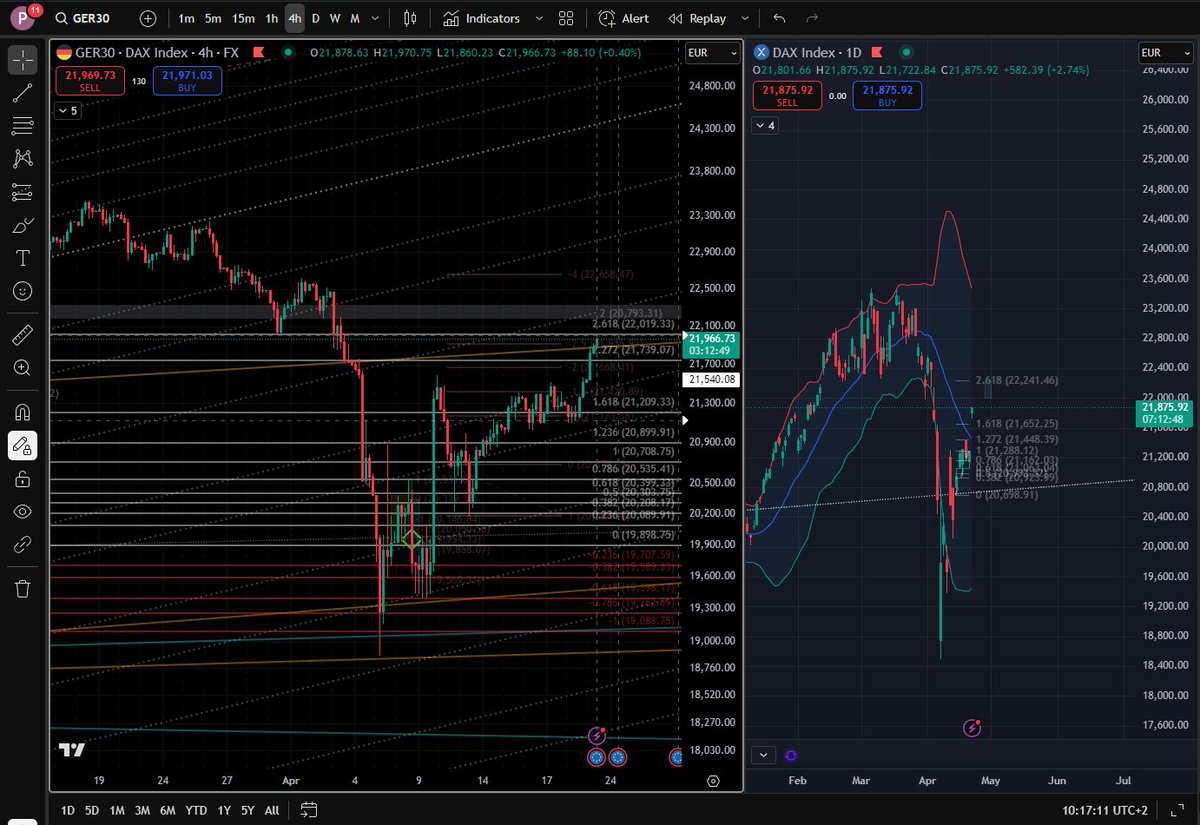Select the Measure ruler tool
The width and height of the screenshot is (1200, 825).
[x=21, y=334]
